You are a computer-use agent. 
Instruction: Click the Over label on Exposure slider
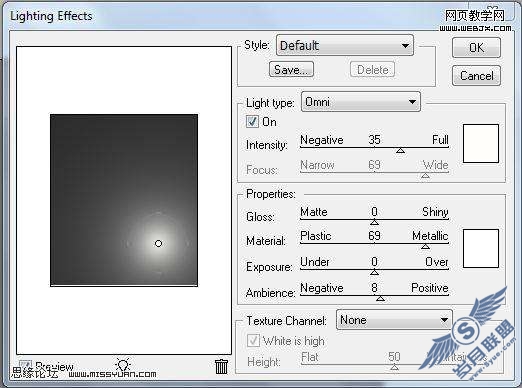(437, 262)
